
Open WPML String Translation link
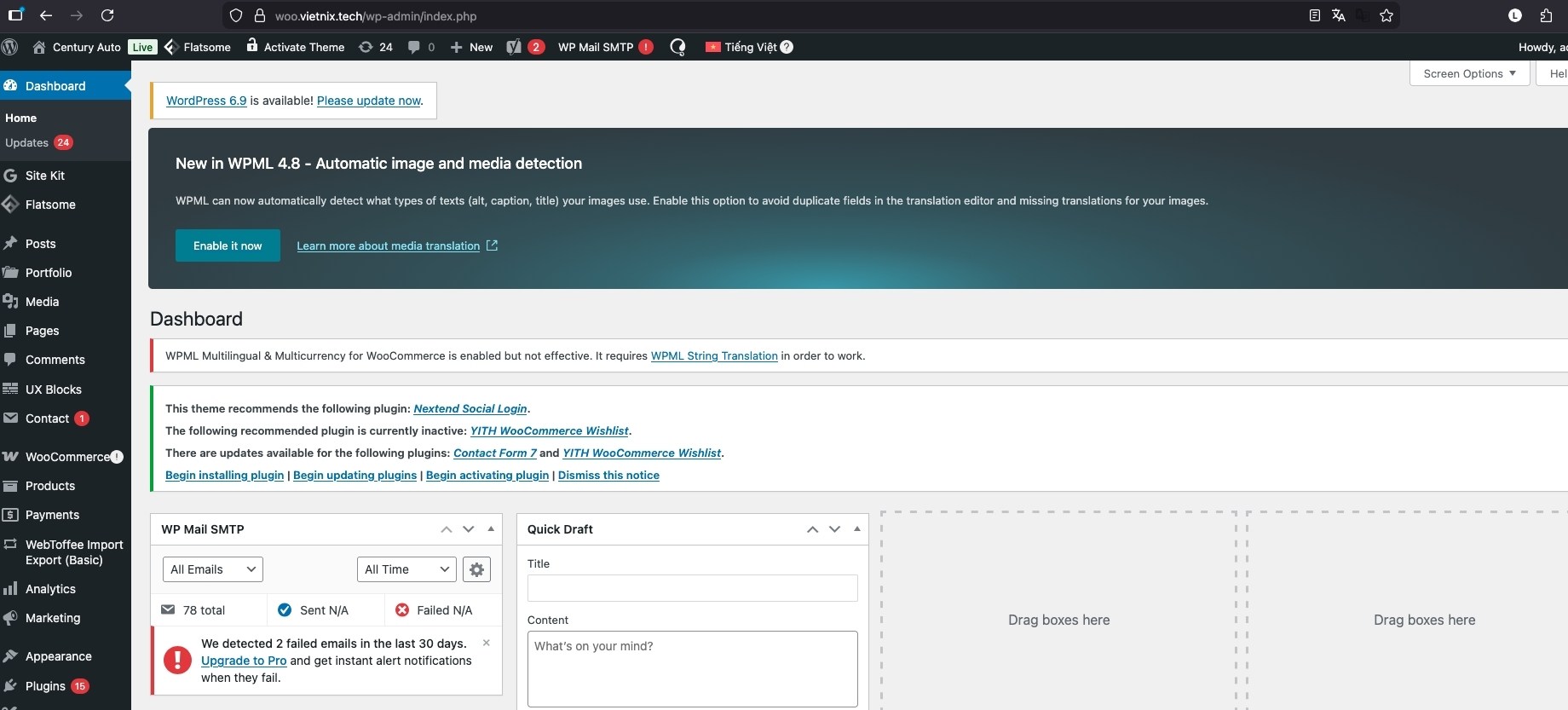pyautogui.click(x=714, y=356)
